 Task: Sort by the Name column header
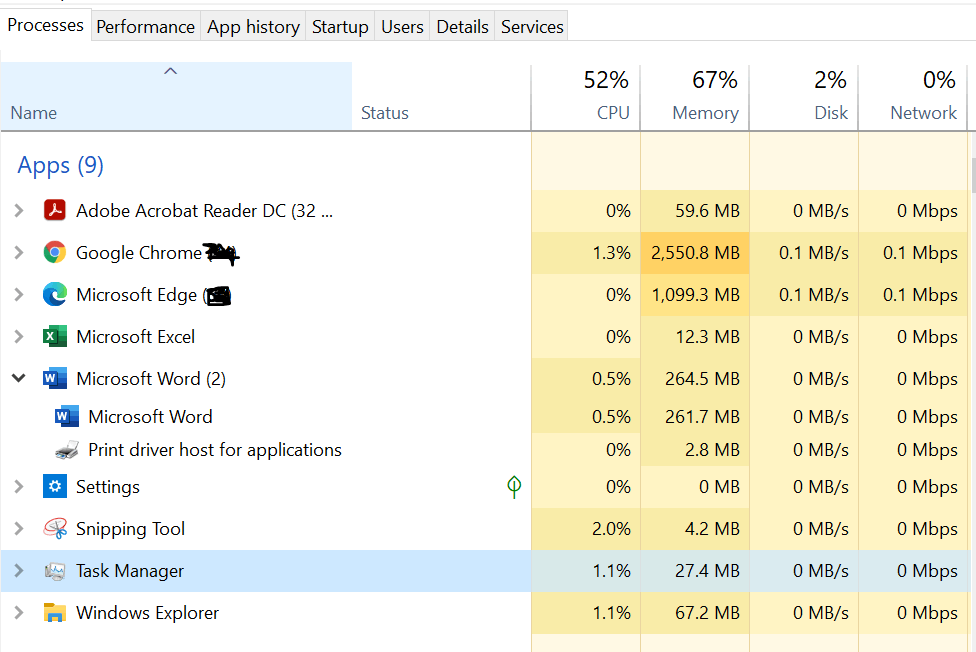[177, 96]
